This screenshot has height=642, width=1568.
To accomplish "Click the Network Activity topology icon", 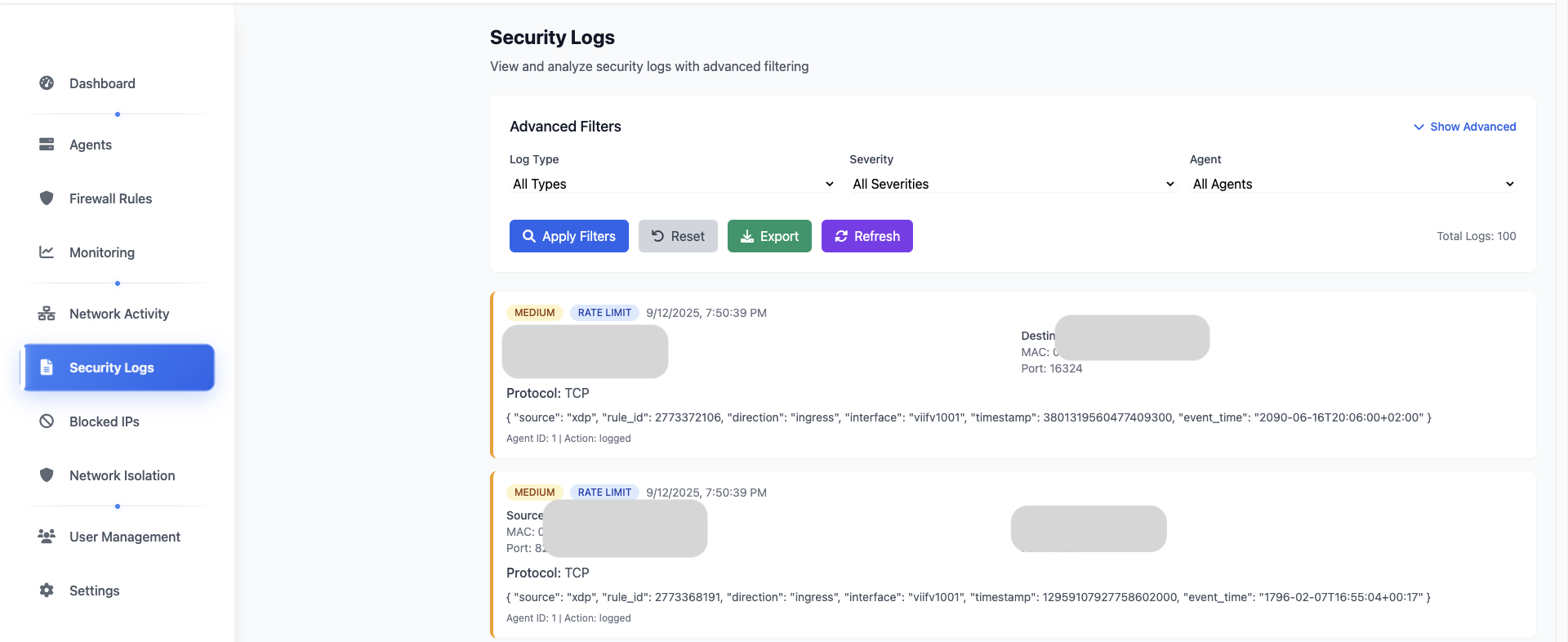I will click(47, 314).
